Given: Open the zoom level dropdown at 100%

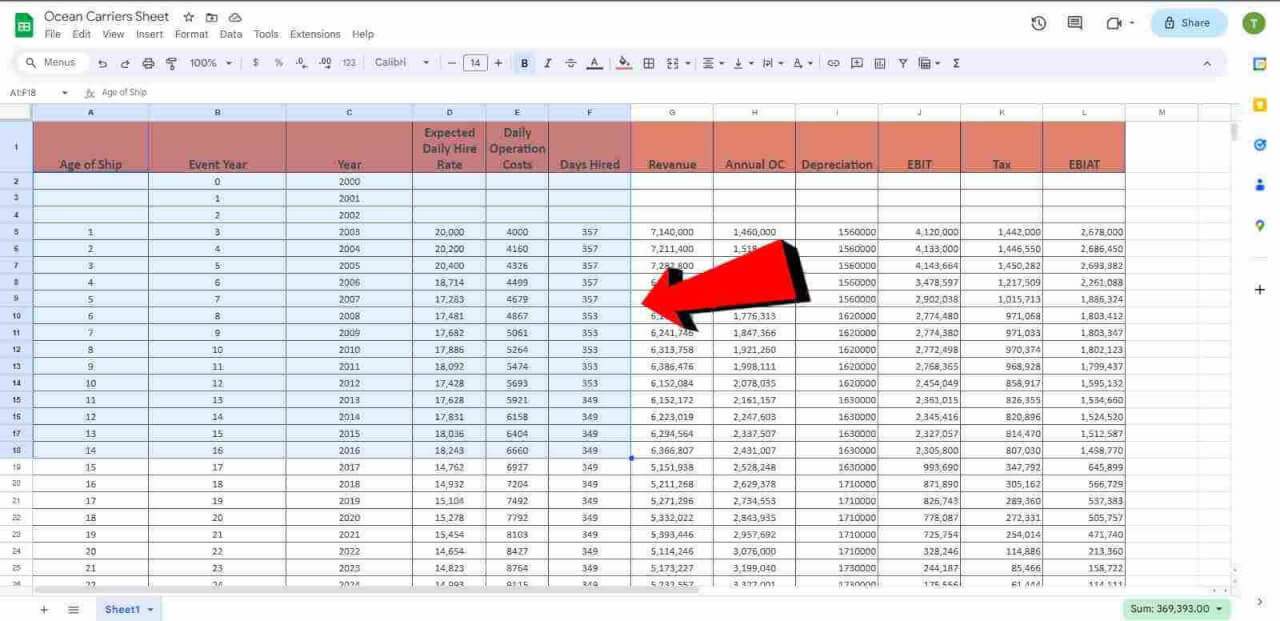Looking at the screenshot, I should point(209,62).
